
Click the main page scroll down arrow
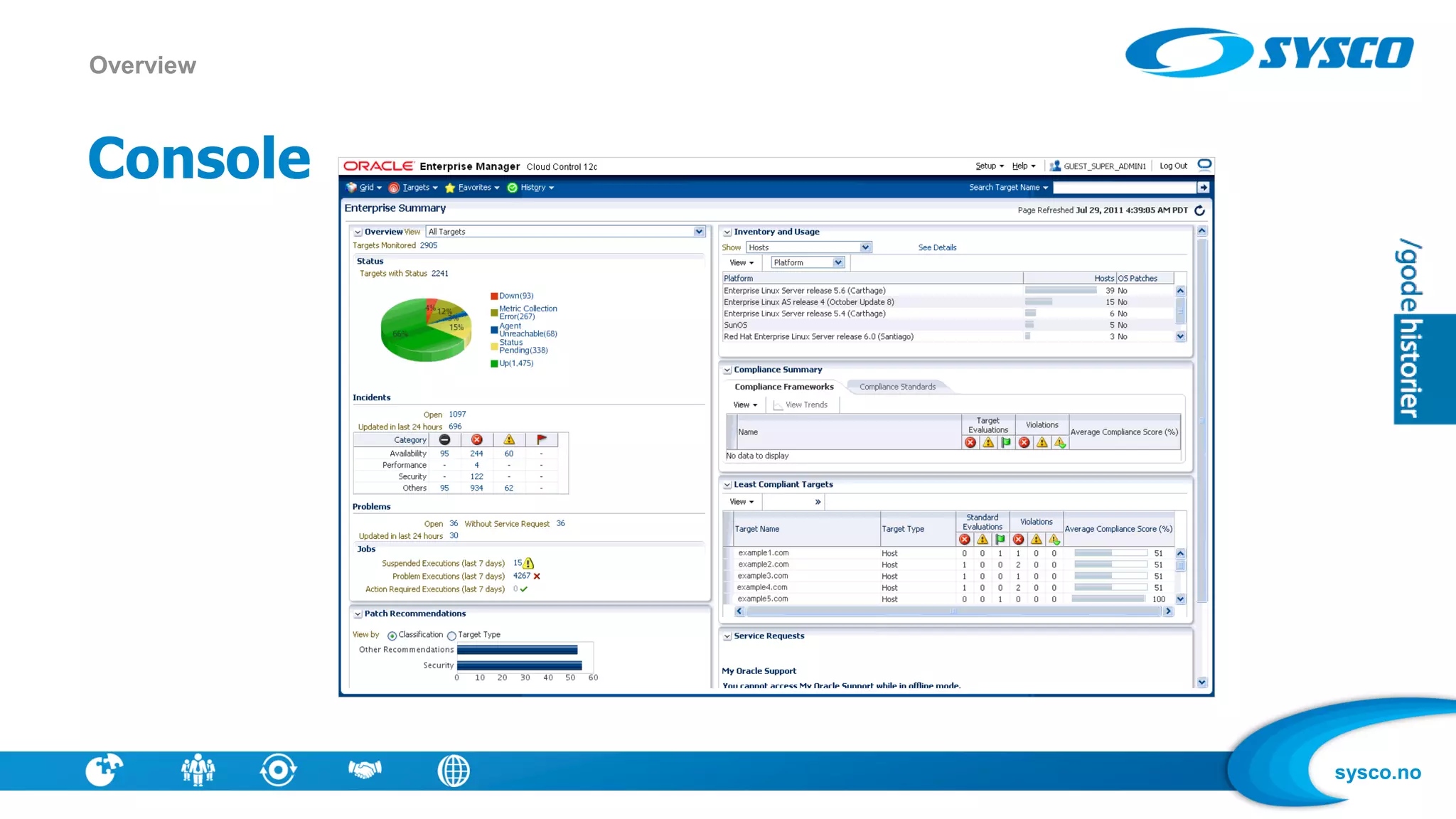[1201, 682]
